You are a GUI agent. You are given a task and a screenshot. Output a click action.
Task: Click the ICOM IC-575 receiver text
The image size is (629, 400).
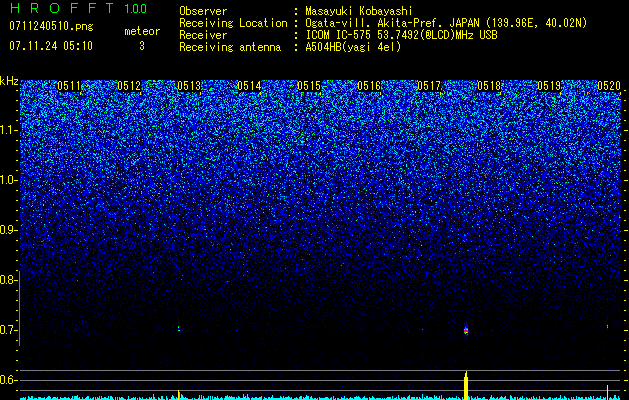pyautogui.click(x=401, y=35)
